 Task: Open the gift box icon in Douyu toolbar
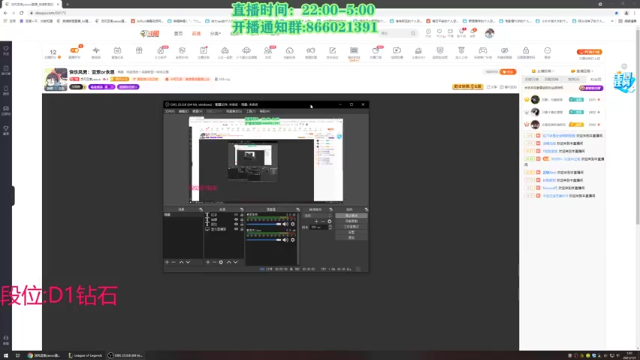coord(139,51)
